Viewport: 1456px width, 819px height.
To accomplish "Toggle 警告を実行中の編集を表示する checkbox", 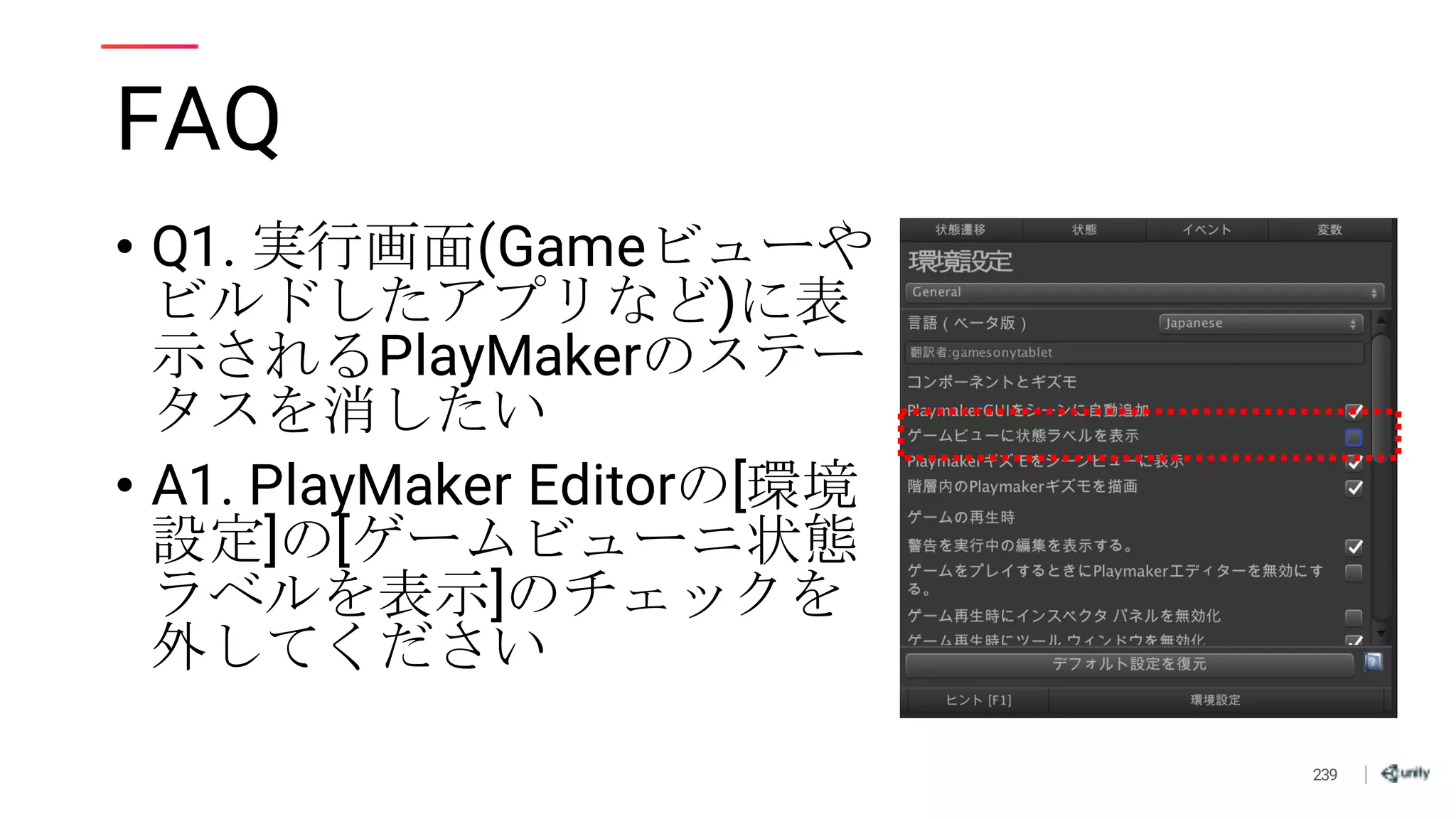I will (1354, 546).
